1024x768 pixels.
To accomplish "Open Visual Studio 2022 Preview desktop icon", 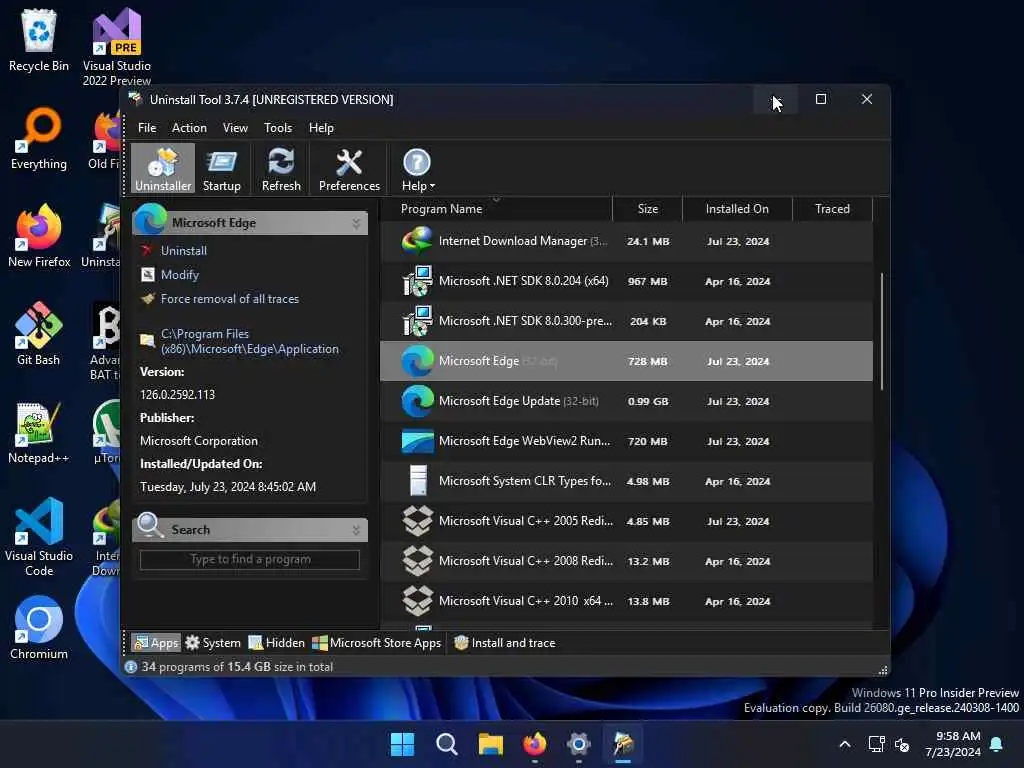I will [116, 46].
